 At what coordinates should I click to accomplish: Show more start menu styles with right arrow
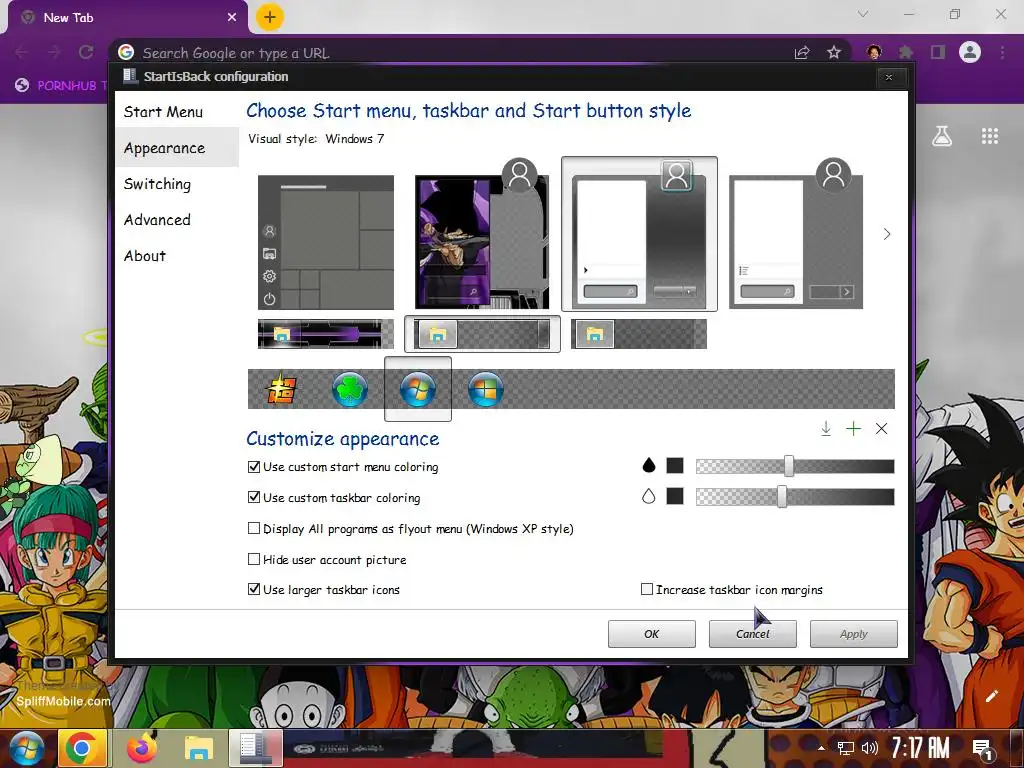[886, 234]
